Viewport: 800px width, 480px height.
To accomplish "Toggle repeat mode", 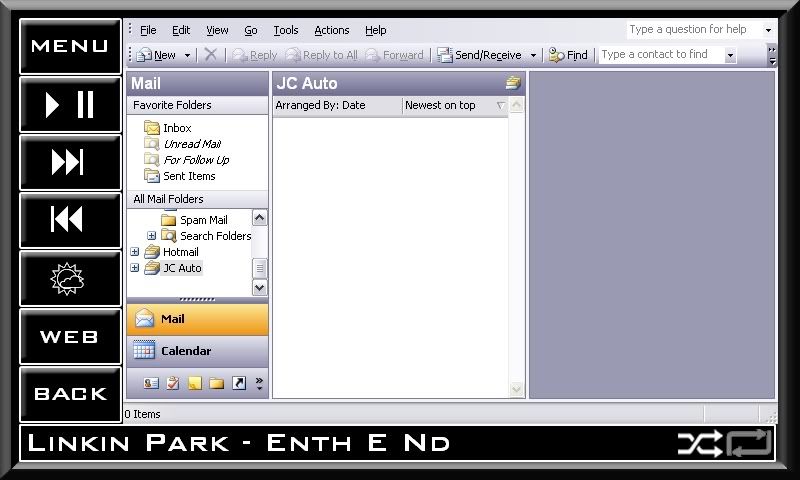I will point(749,443).
